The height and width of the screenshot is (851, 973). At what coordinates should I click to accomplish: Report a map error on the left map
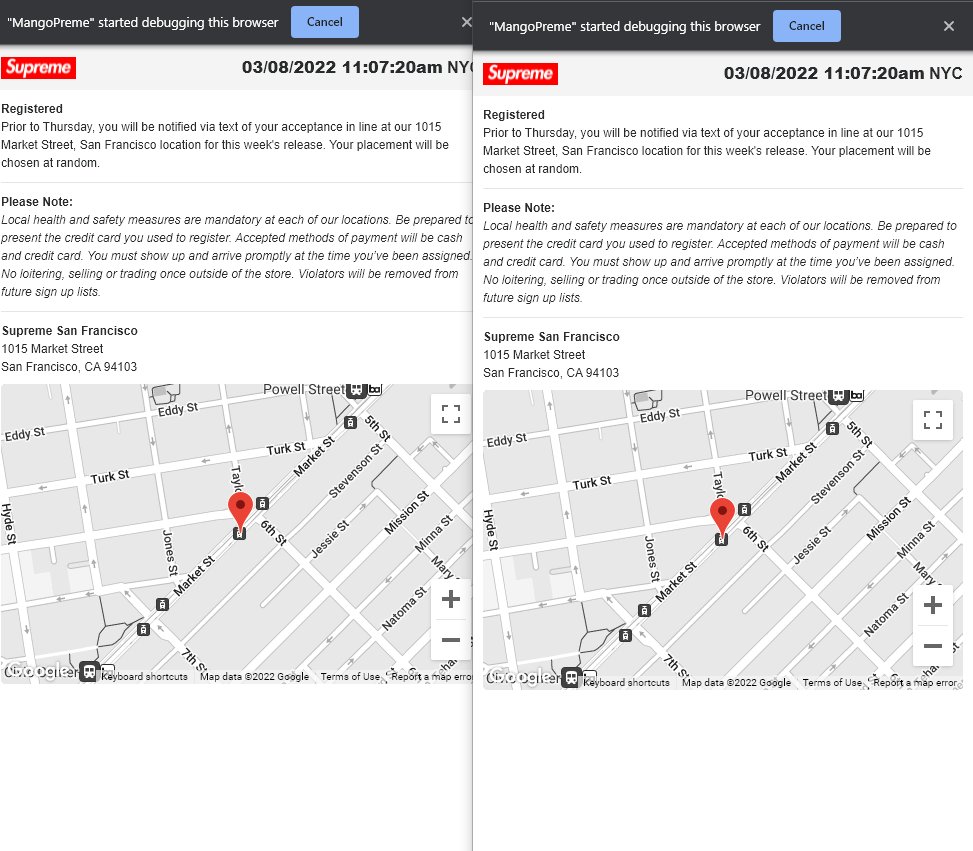click(432, 677)
